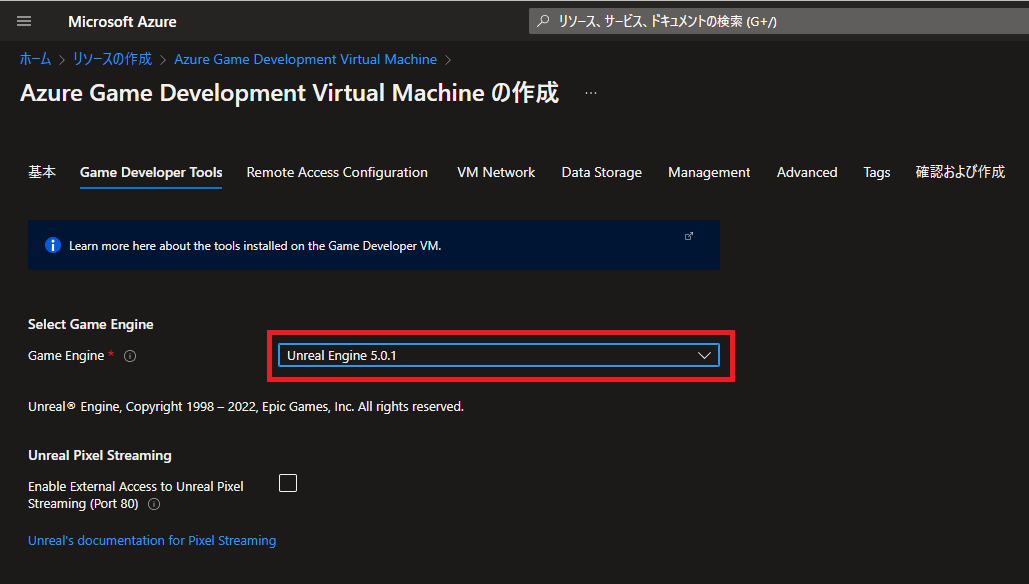Expand the Unreal Engine version selector chevron

coord(705,354)
